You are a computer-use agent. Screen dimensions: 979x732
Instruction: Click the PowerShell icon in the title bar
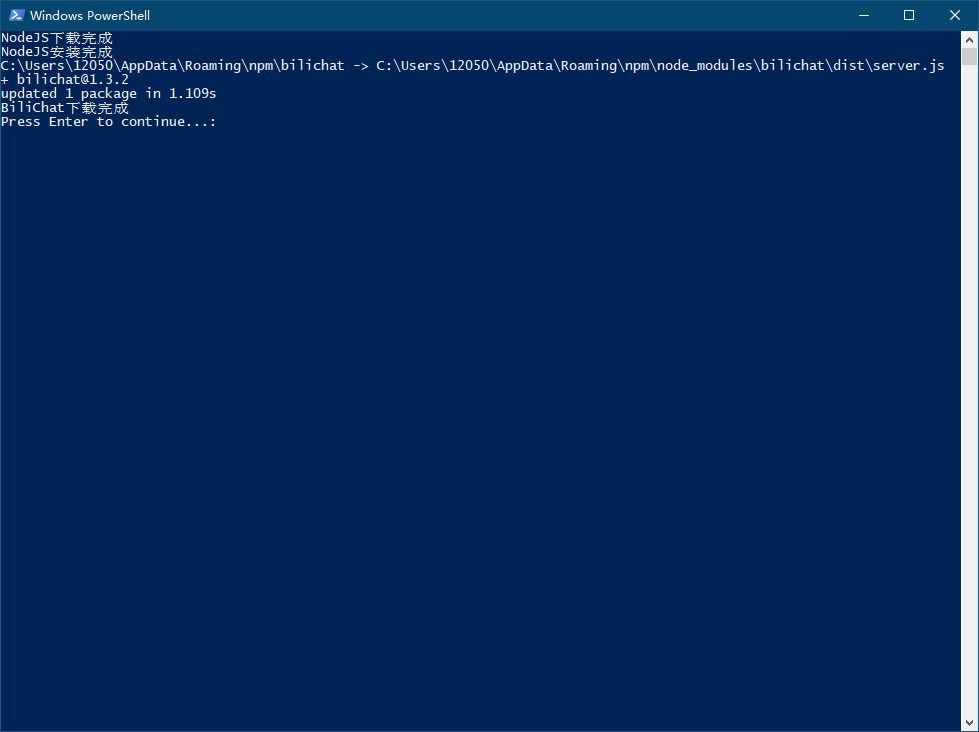(16, 15)
